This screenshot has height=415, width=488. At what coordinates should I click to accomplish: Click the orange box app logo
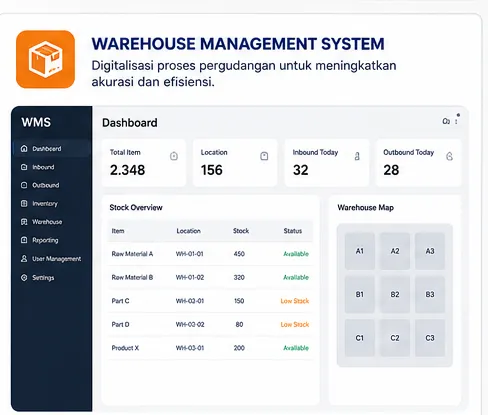click(x=45, y=59)
